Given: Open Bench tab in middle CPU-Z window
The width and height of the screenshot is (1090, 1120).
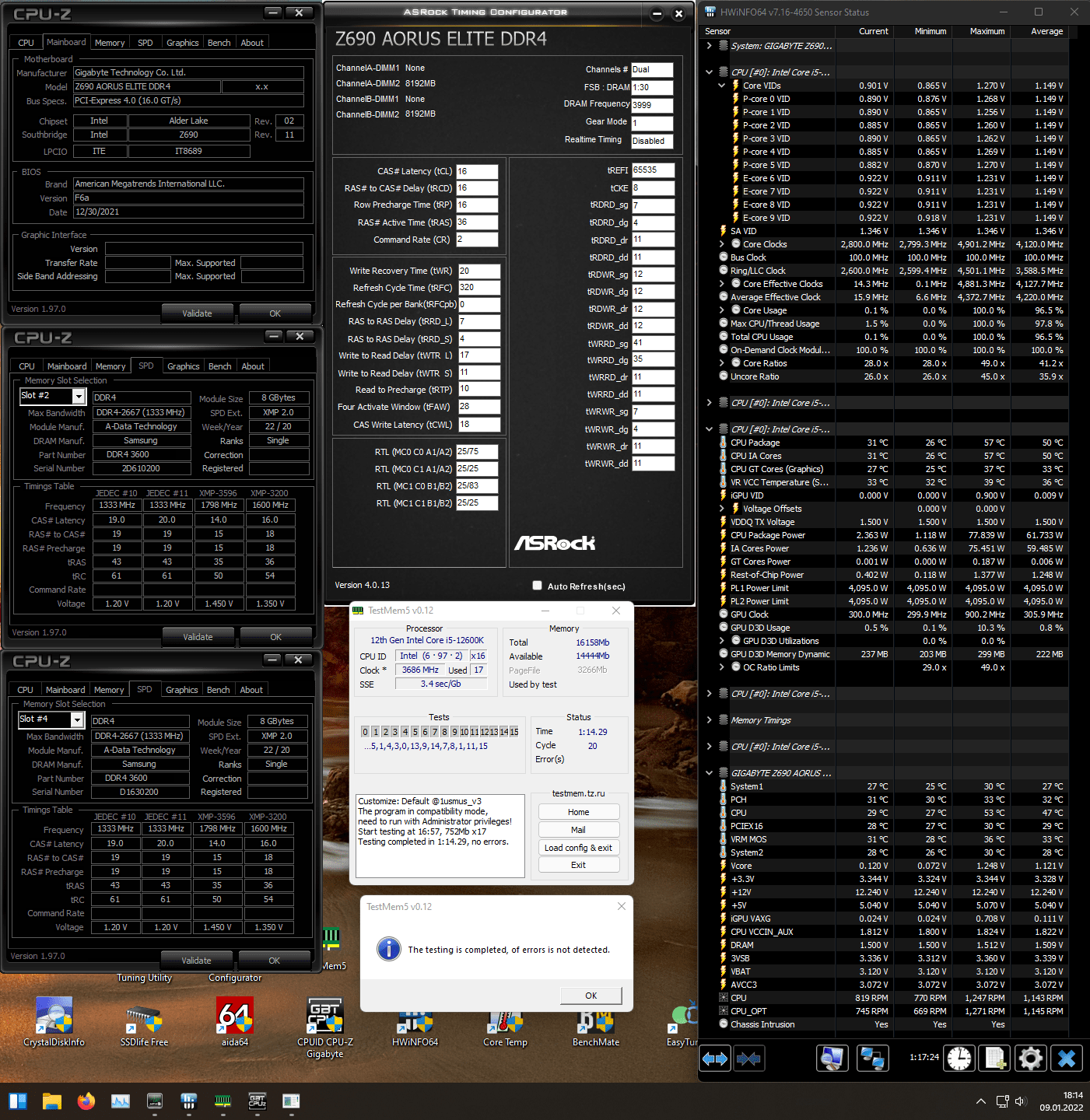Looking at the screenshot, I should click(x=219, y=366).
